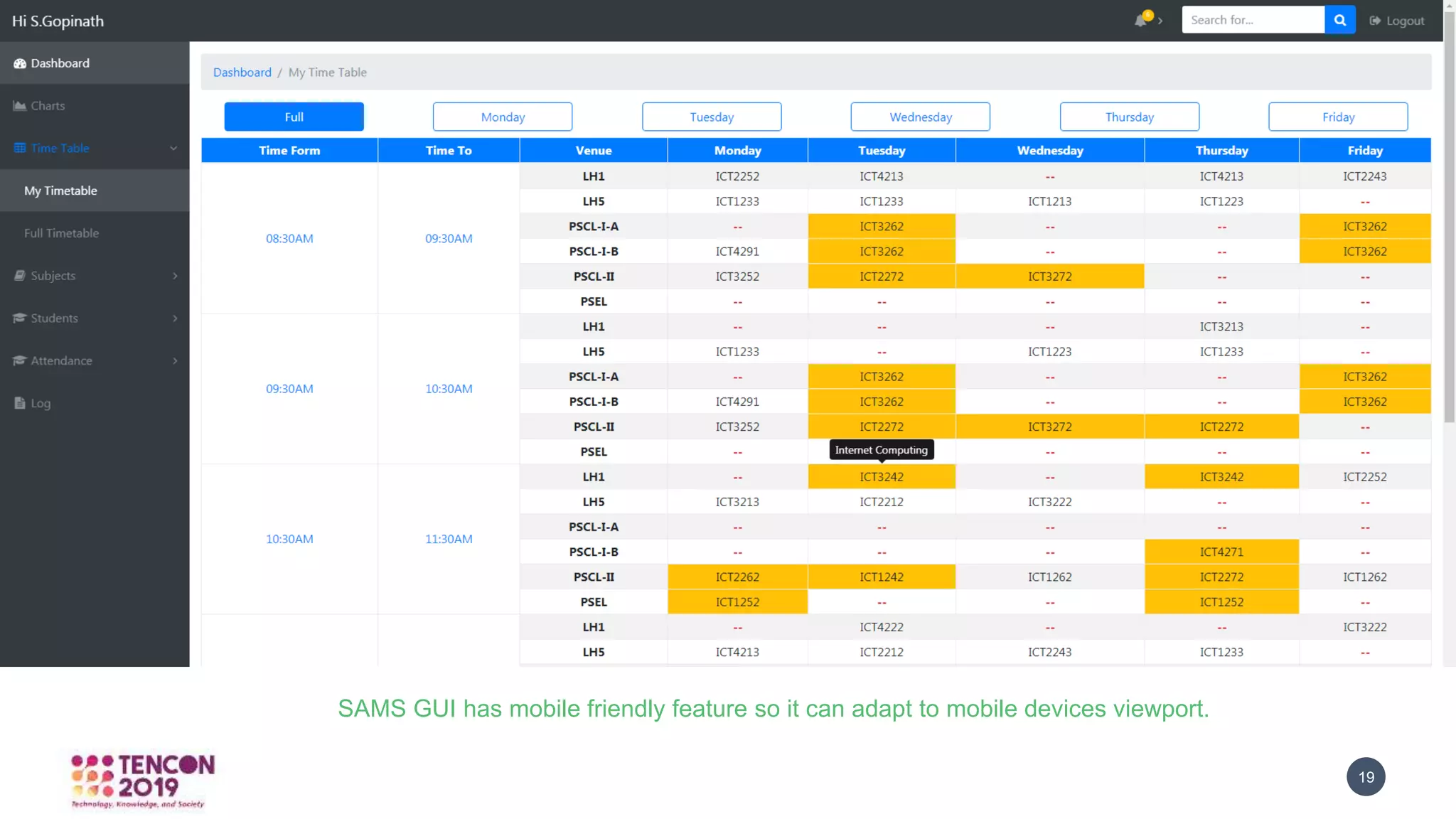This screenshot has width=1456, height=819.
Task: Click the Logout link
Action: coord(1397,21)
